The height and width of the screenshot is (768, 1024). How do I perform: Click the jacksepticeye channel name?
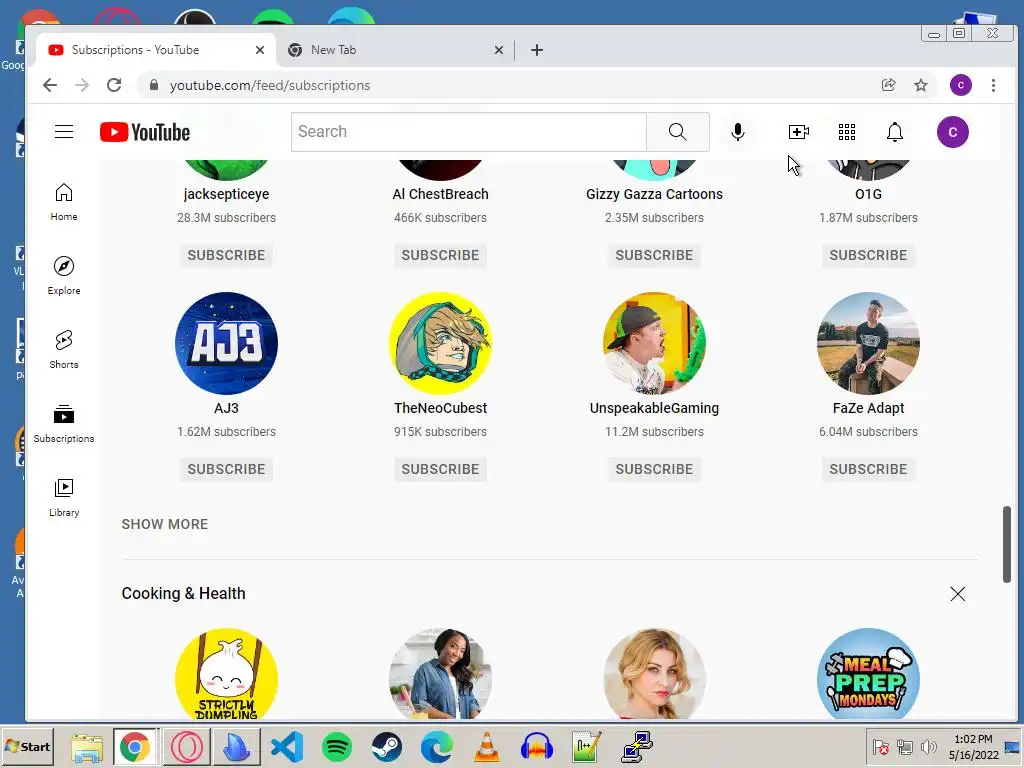pos(226,194)
